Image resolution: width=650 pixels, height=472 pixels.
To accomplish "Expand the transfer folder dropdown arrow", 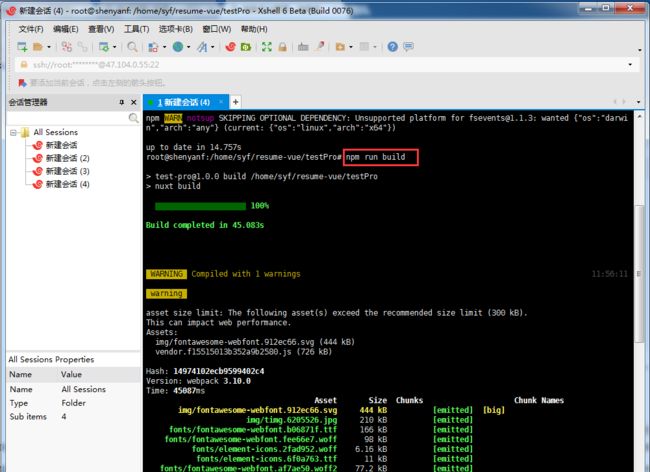I will point(351,47).
